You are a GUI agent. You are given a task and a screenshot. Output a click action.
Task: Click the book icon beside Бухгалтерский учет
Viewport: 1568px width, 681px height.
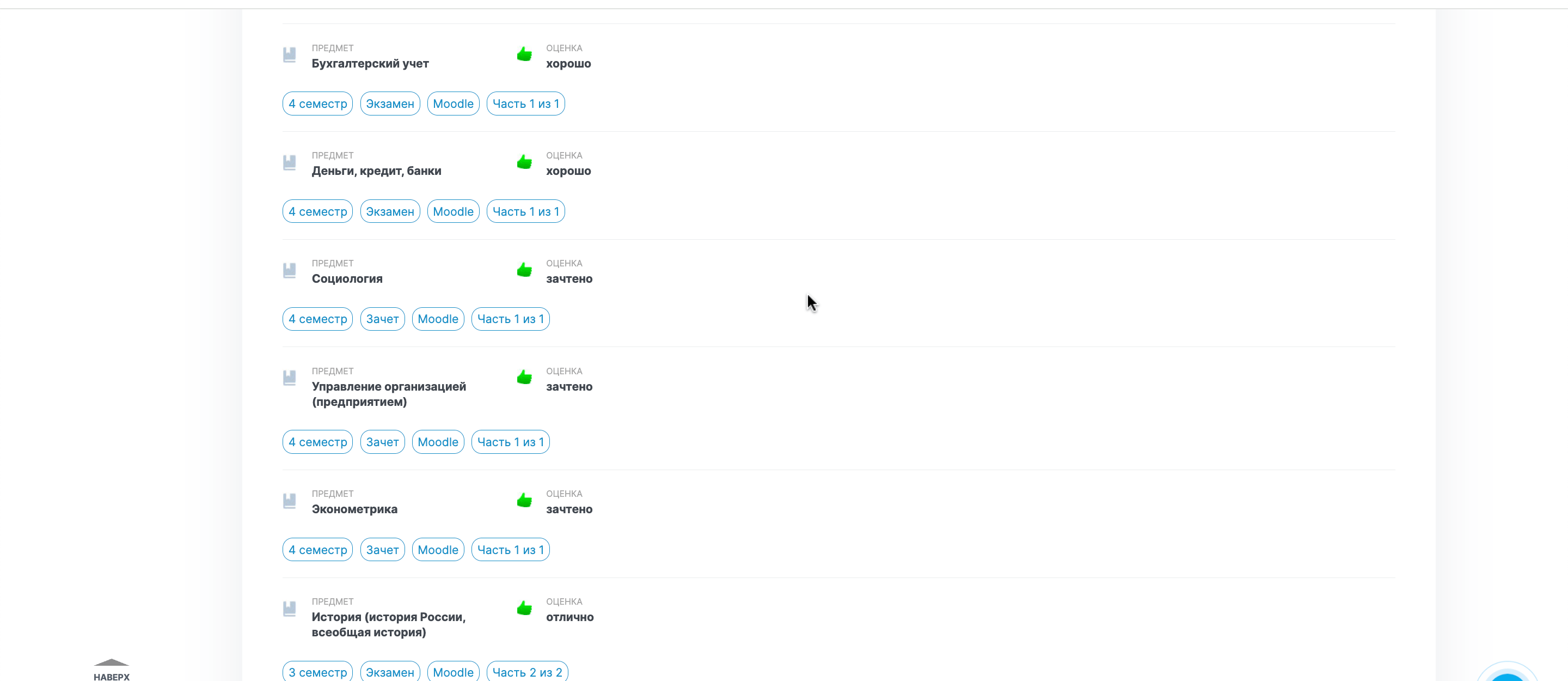[x=290, y=56]
